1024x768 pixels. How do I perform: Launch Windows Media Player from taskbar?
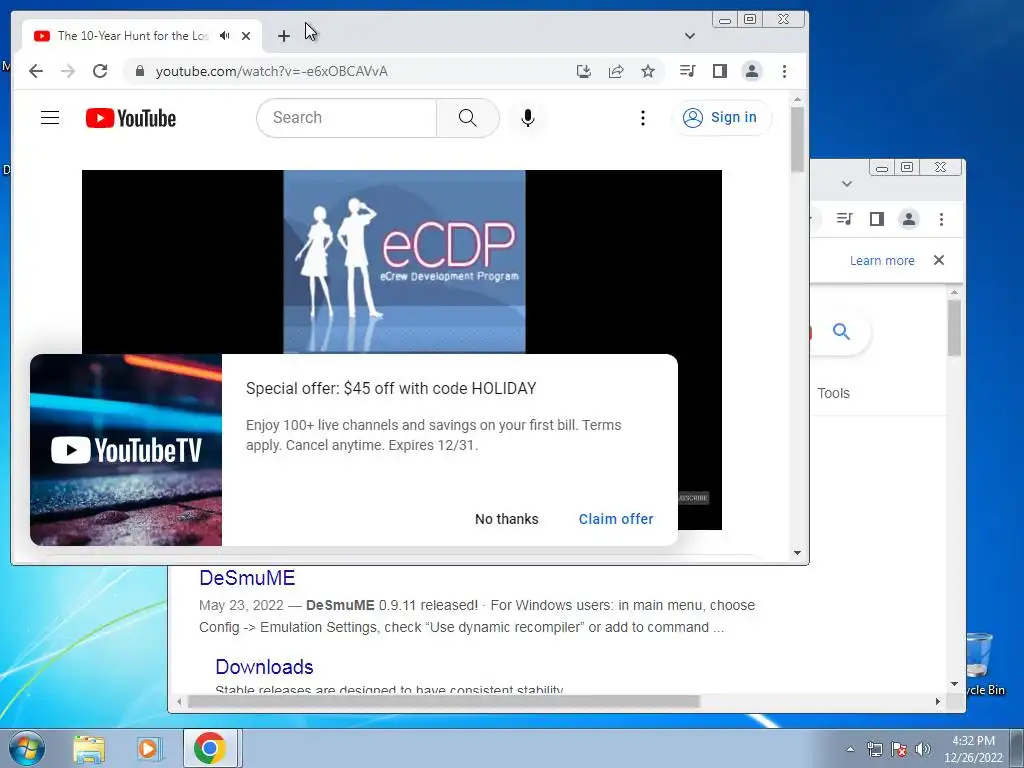[148, 748]
